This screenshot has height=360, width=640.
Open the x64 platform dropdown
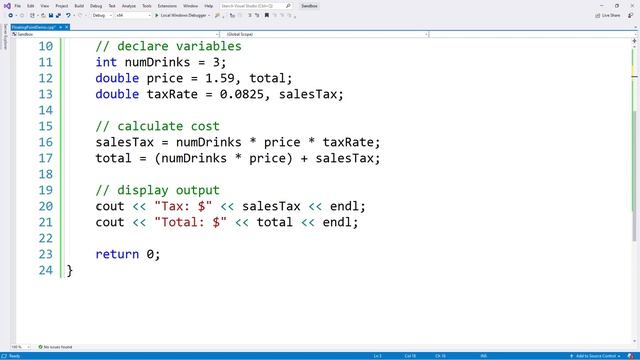coord(133,16)
